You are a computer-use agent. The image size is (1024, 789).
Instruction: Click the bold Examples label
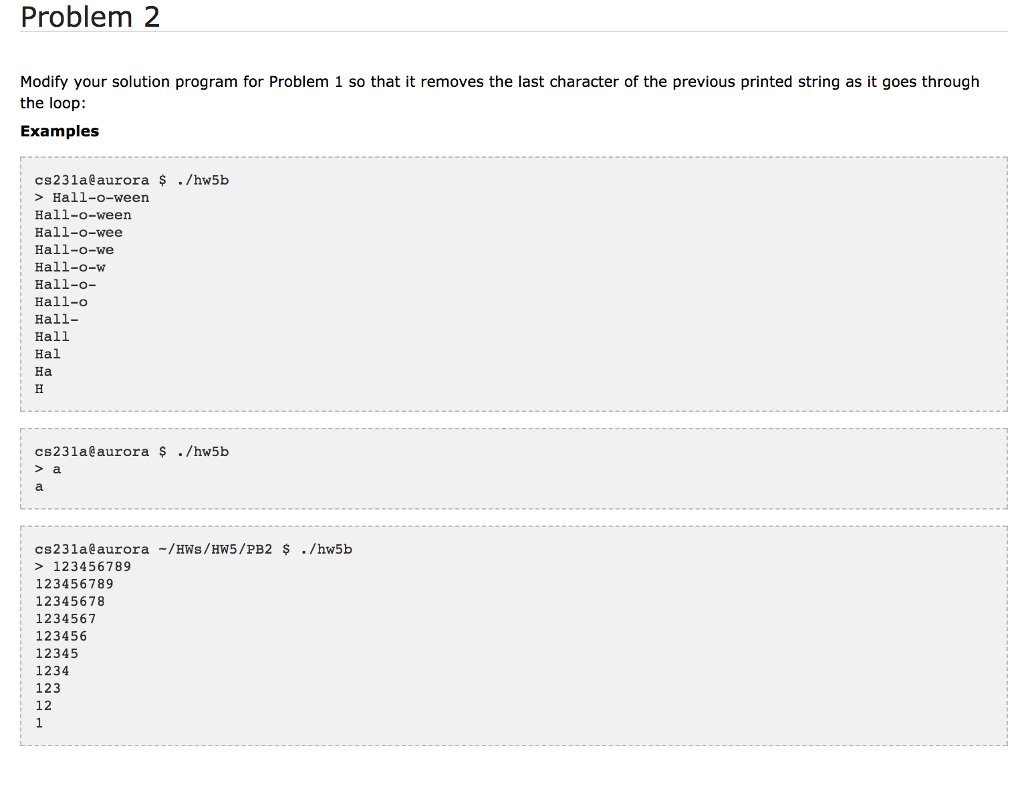59,131
